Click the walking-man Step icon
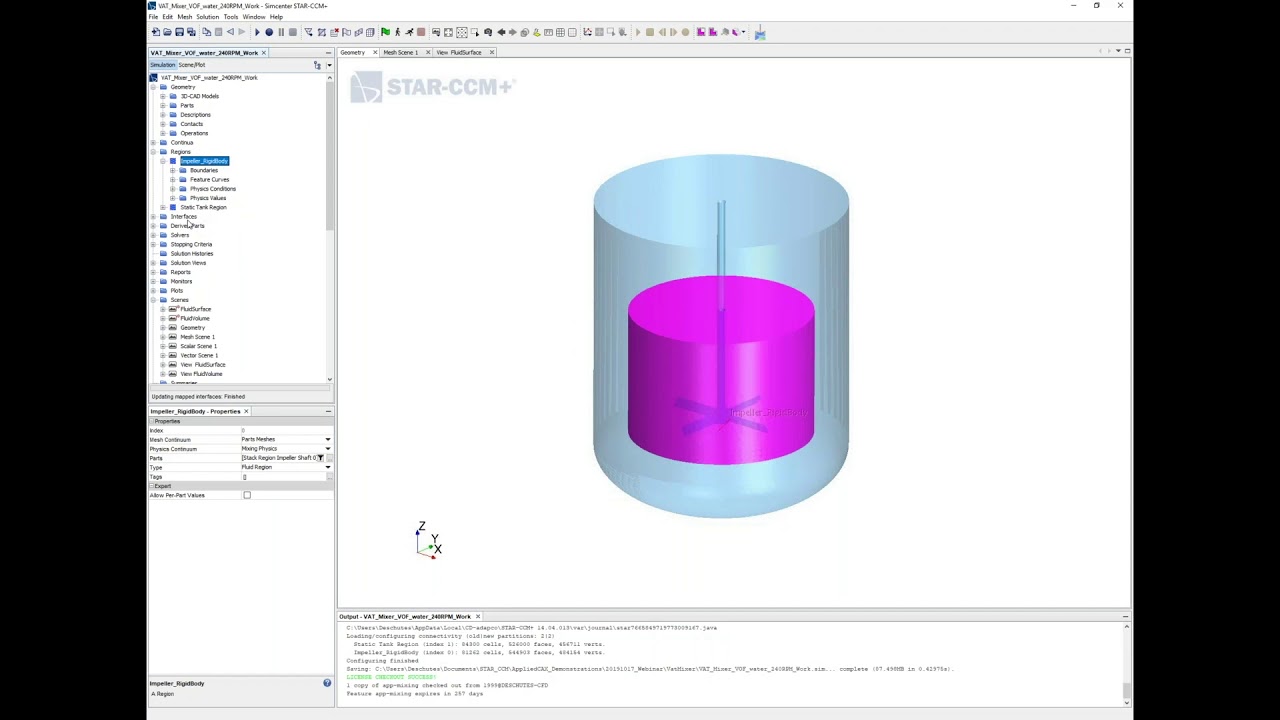 [x=397, y=32]
